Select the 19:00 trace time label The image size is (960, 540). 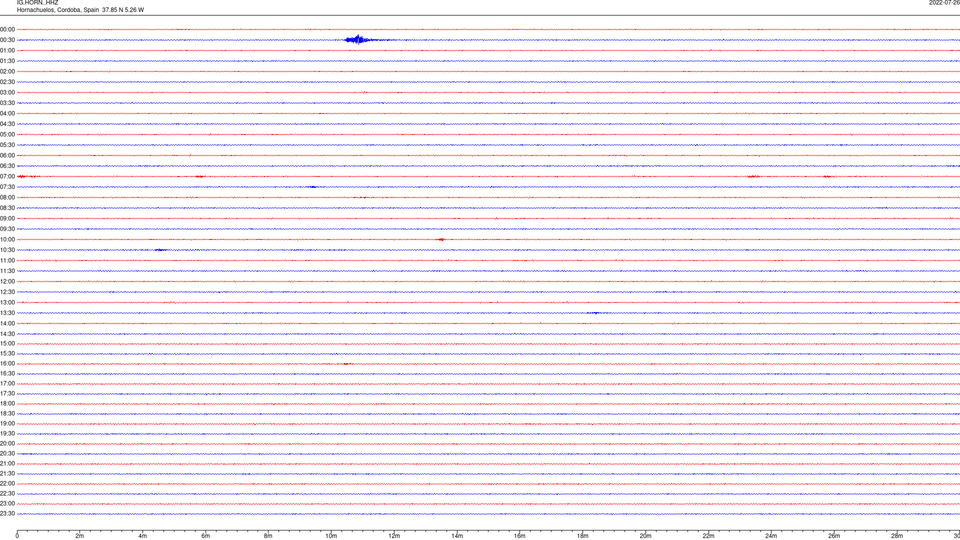[7, 424]
